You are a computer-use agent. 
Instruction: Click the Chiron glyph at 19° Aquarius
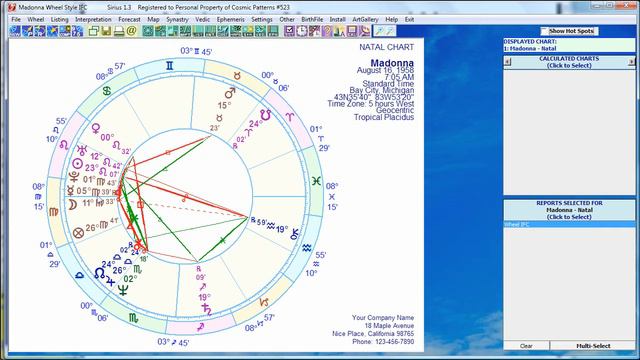pyautogui.click(x=295, y=233)
